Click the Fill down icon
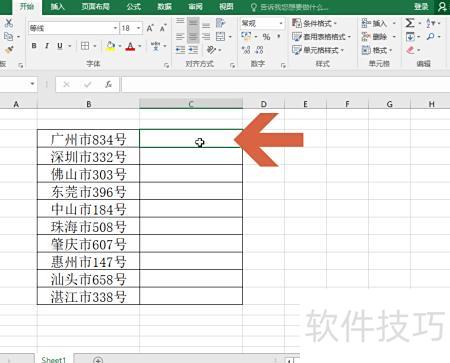Image resolution: width=450 pixels, height=363 pixels. pos(410,37)
